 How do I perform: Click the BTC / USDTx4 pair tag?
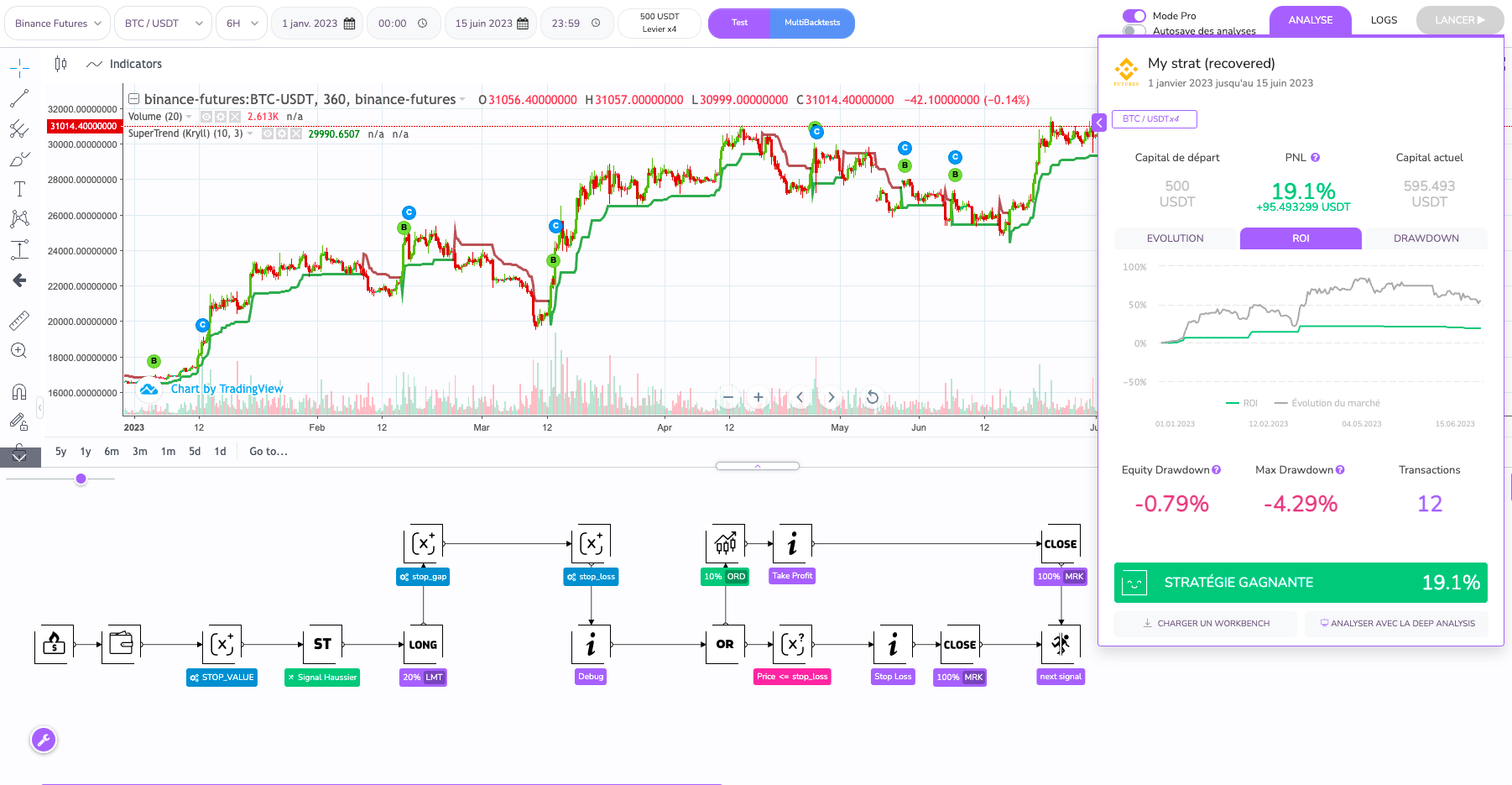pos(1154,119)
